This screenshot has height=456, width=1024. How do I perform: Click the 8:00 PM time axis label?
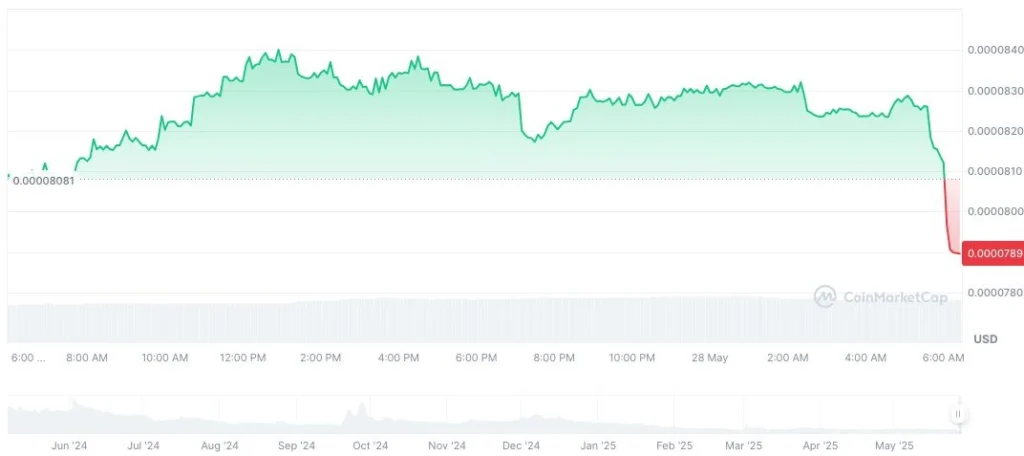point(554,357)
